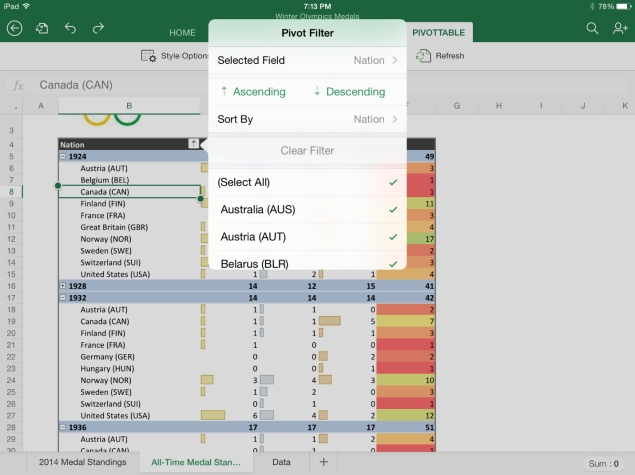Click the Refresh pivot table icon
Viewport: 635px width, 475px height.
(x=441, y=56)
